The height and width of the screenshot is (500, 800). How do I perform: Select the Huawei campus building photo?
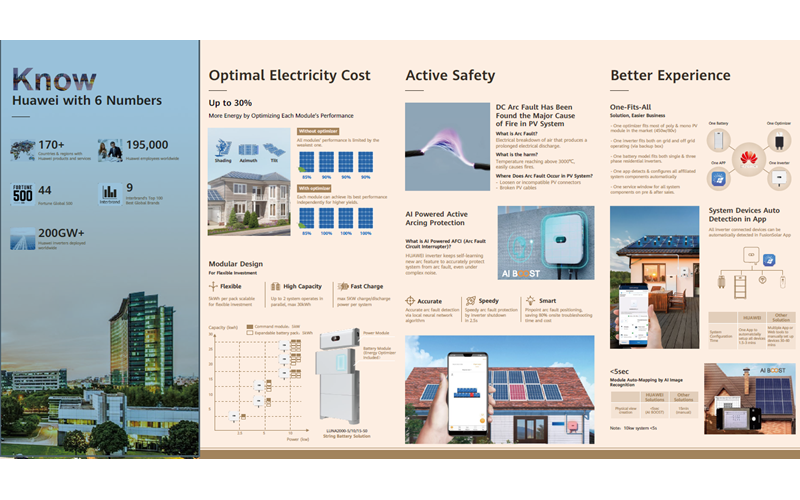coord(100,372)
